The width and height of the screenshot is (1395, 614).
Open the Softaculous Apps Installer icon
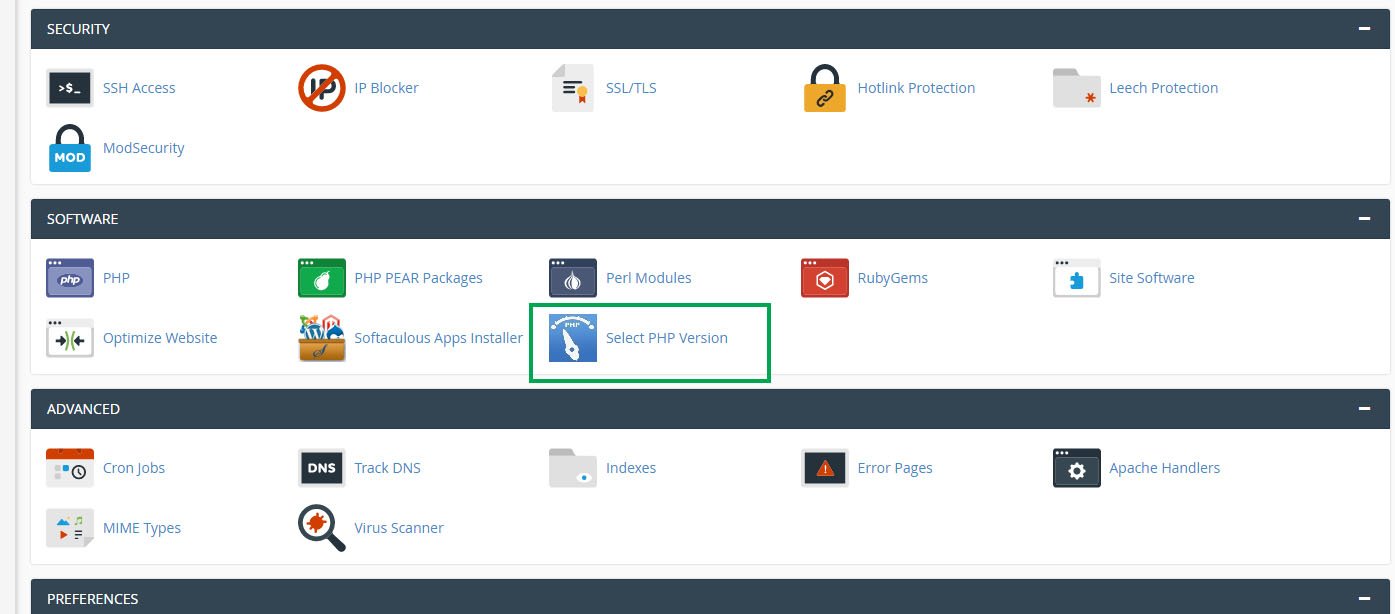click(322, 338)
